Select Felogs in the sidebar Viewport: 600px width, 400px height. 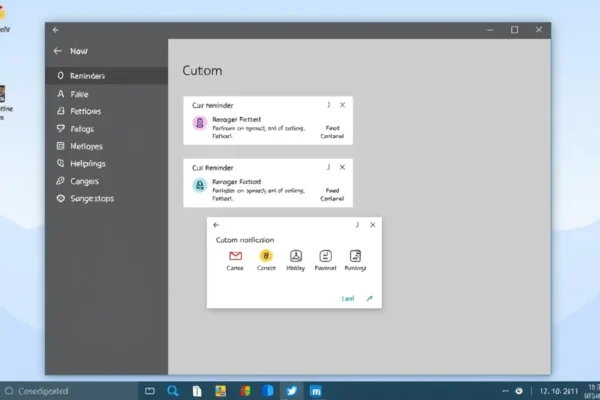(x=106, y=129)
